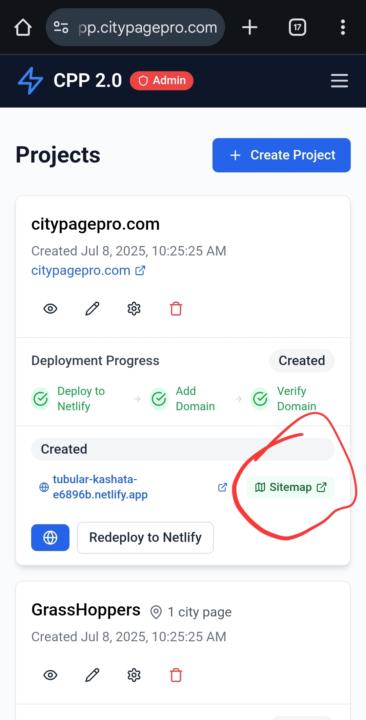Viewport: 366px width, 720px height.
Task: Edit the citypagepro.com project with pencil icon
Action: pos(92,309)
